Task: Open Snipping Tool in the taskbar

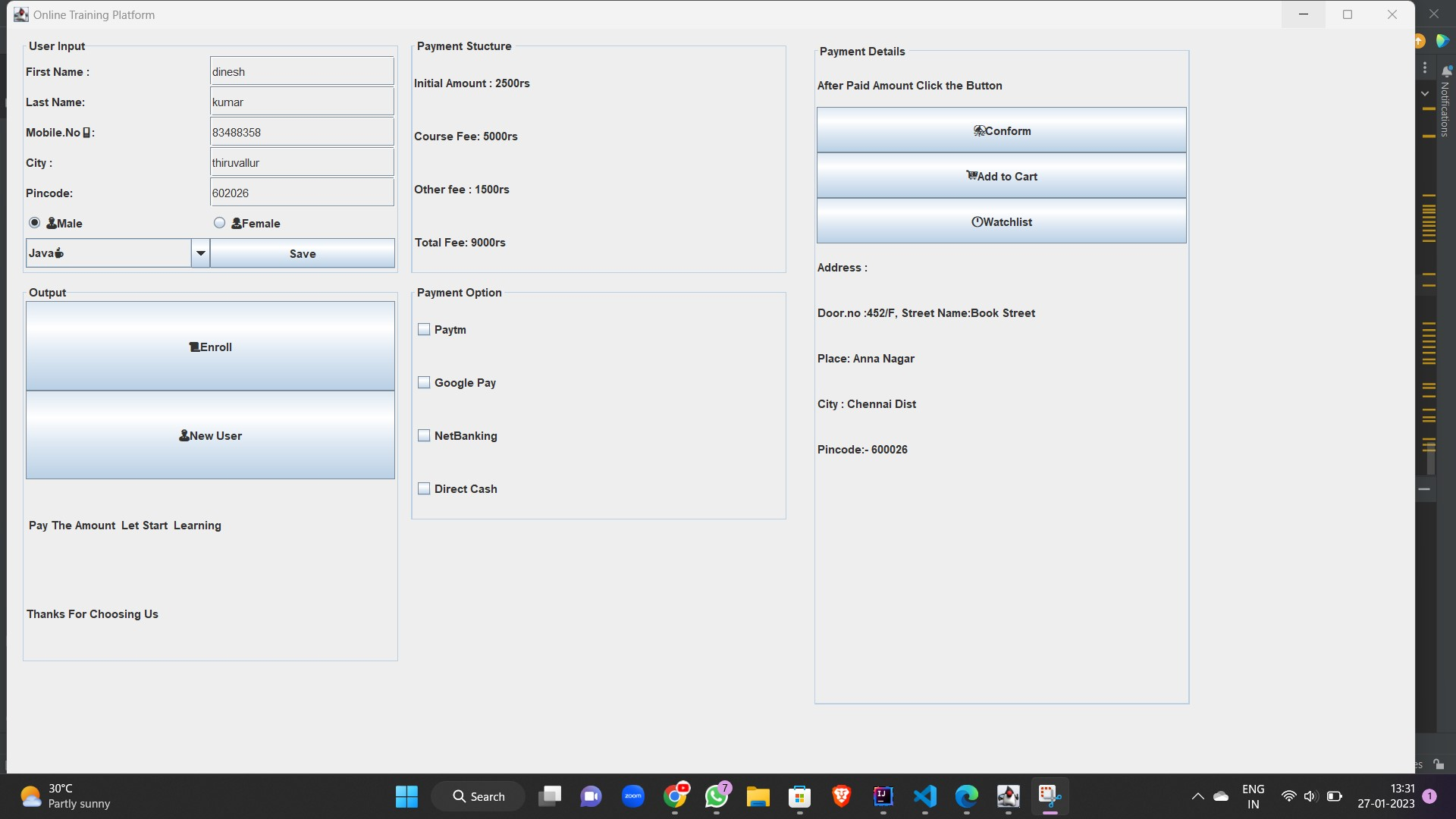Action: (x=1050, y=796)
